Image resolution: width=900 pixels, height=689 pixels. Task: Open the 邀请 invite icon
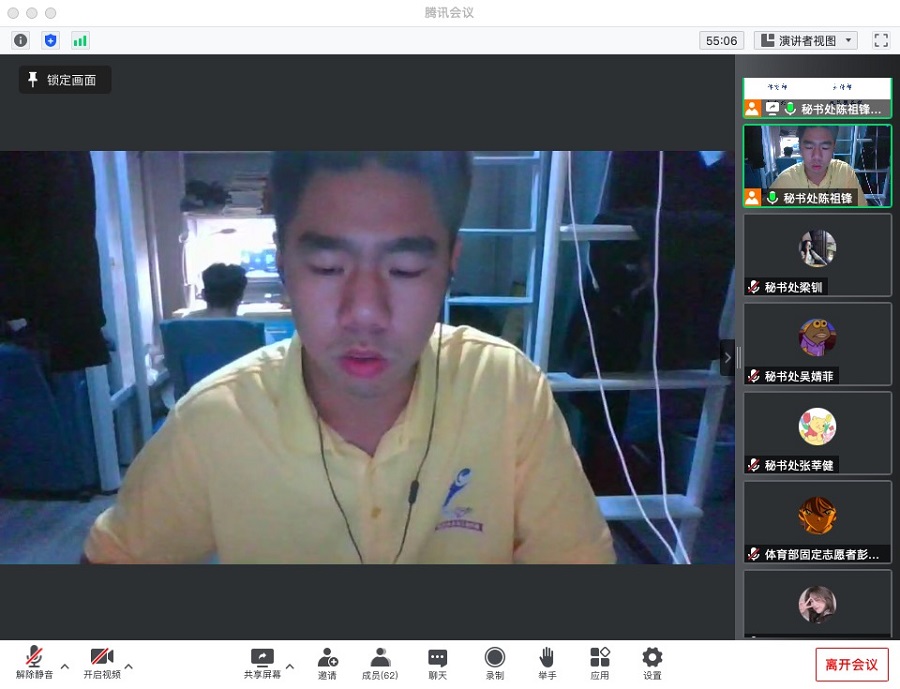click(x=327, y=662)
